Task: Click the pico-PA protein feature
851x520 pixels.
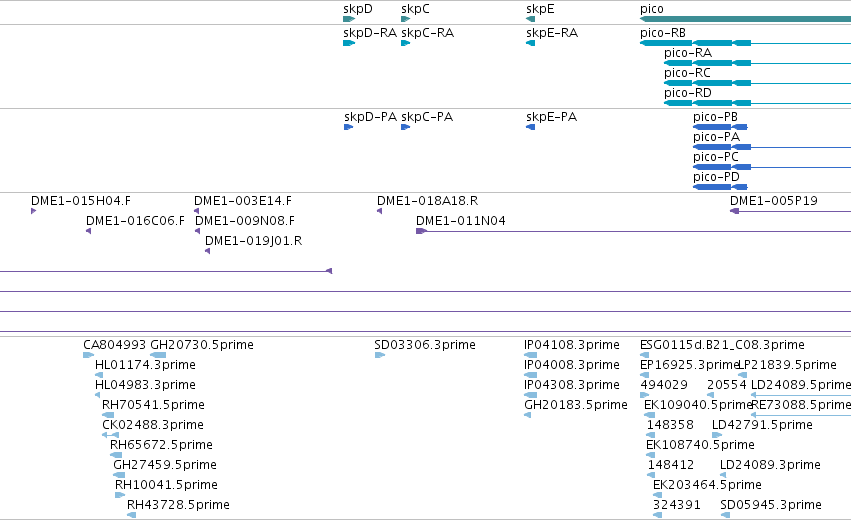Action: (x=772, y=147)
